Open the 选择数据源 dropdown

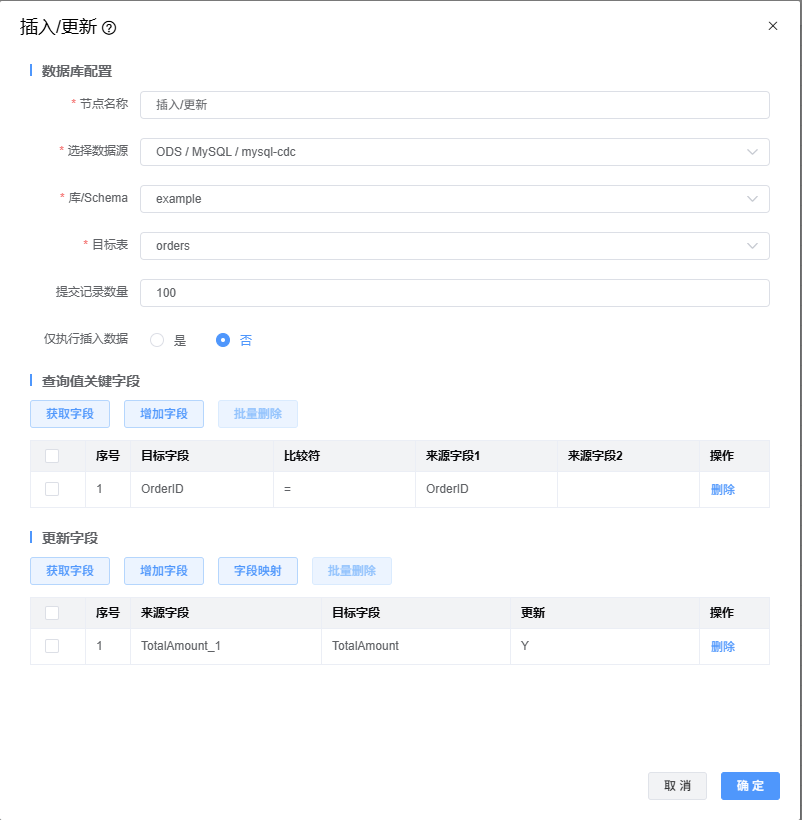455,152
